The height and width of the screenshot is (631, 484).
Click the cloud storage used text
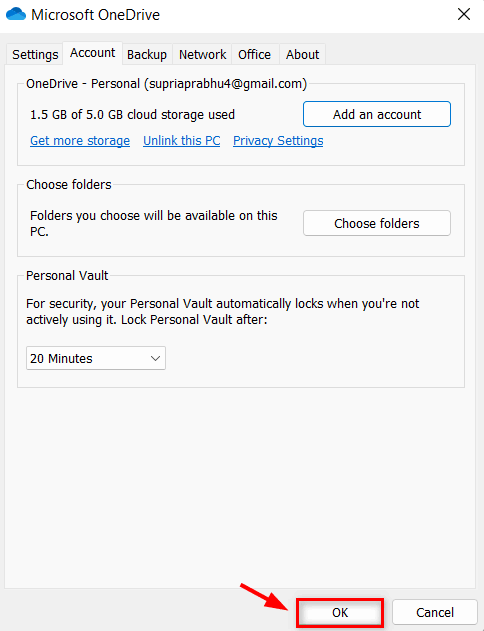coord(132,115)
